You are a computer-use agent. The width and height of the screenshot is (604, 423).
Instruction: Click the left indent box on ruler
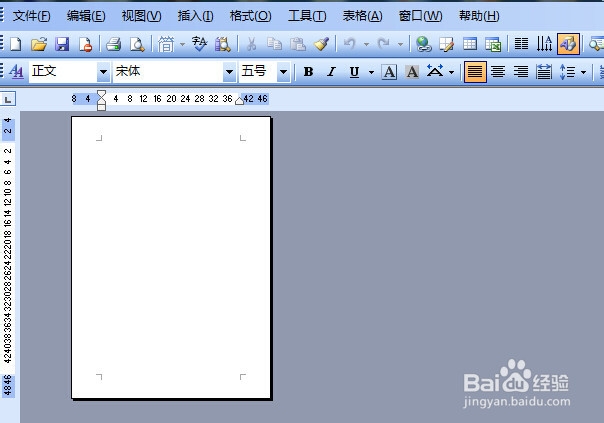coord(101,107)
